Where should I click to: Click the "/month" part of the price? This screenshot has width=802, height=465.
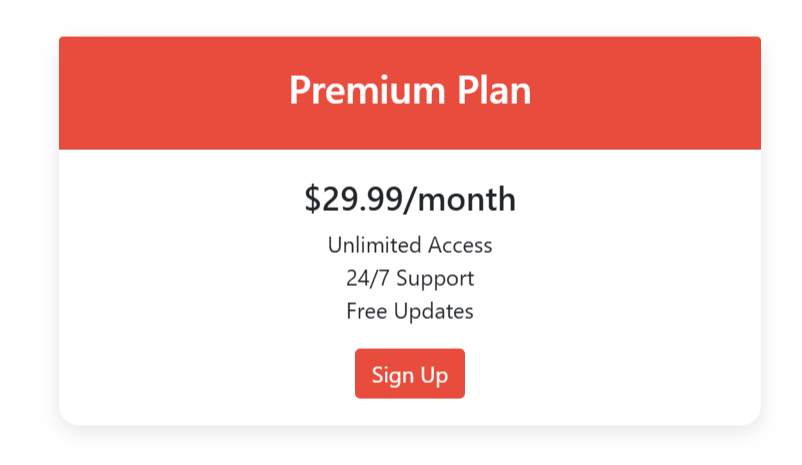pyautogui.click(x=460, y=199)
